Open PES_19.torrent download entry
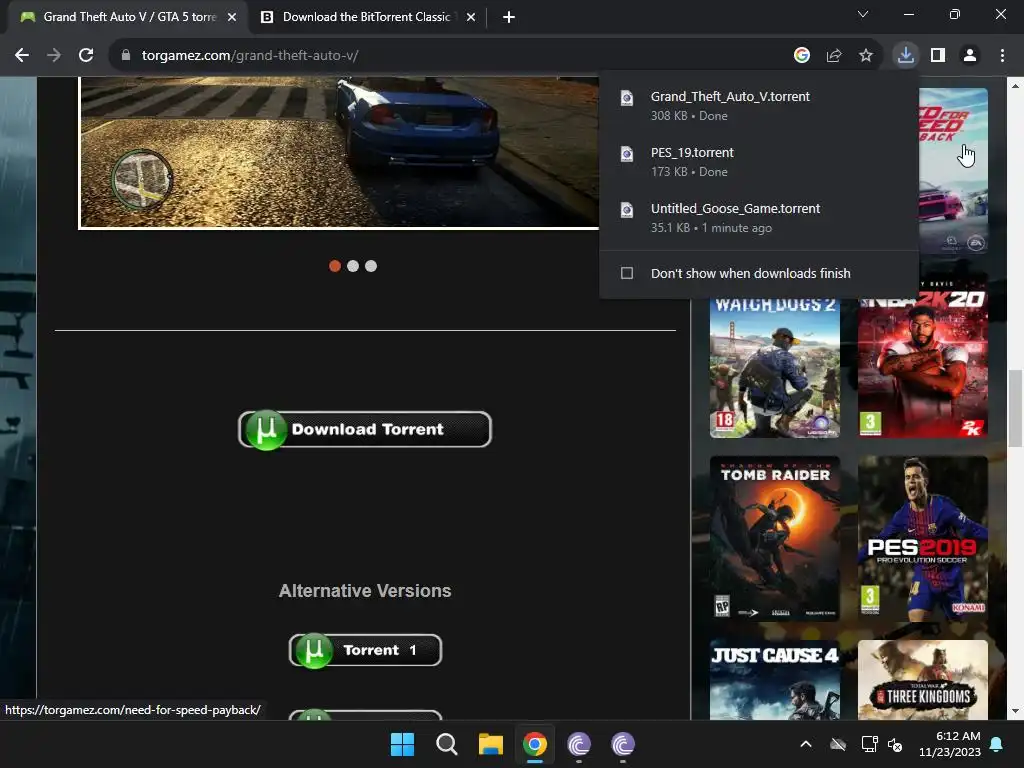Viewport: 1024px width, 768px height. [758, 162]
